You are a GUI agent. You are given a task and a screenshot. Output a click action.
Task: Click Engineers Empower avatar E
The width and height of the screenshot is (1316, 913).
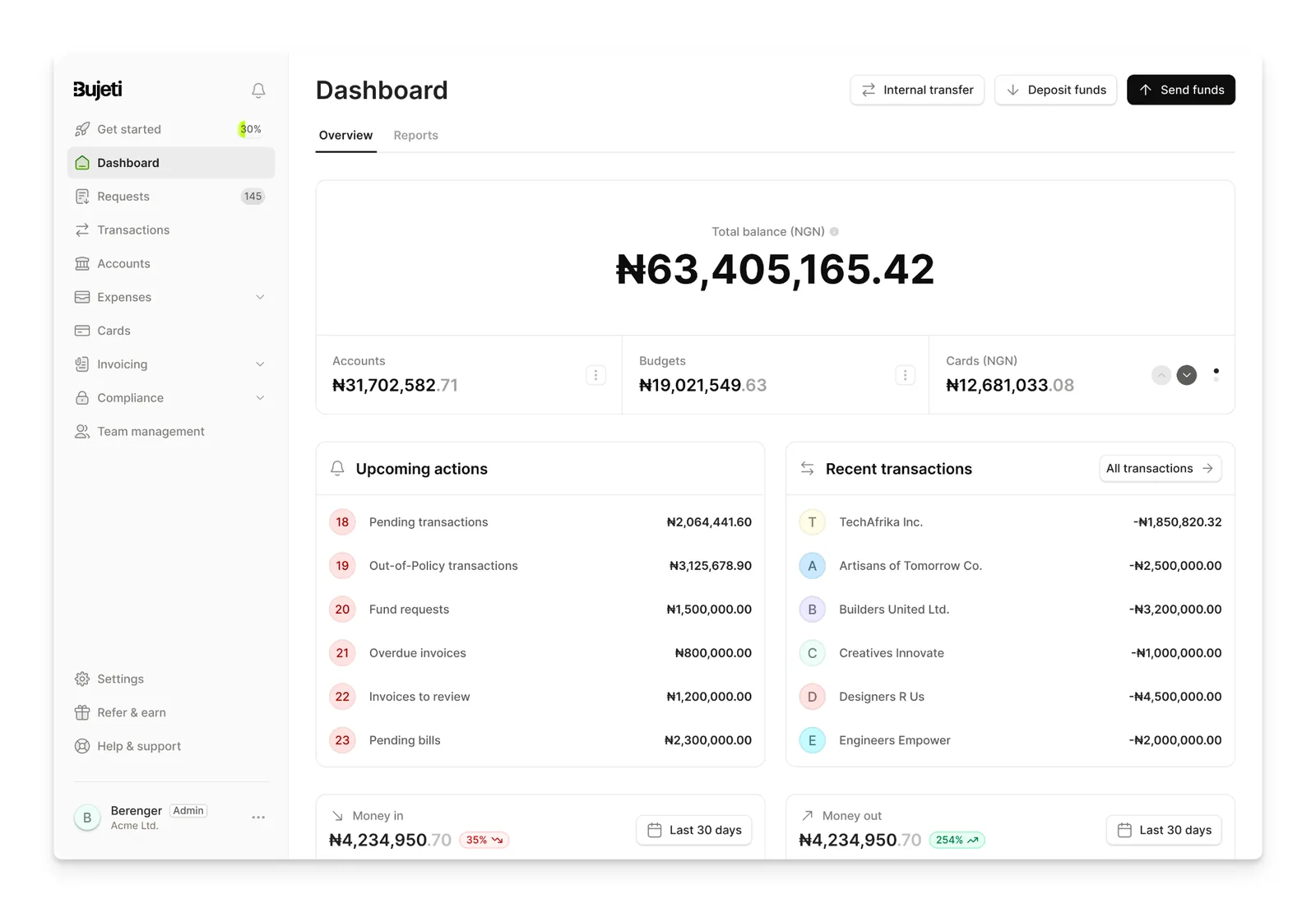click(812, 740)
